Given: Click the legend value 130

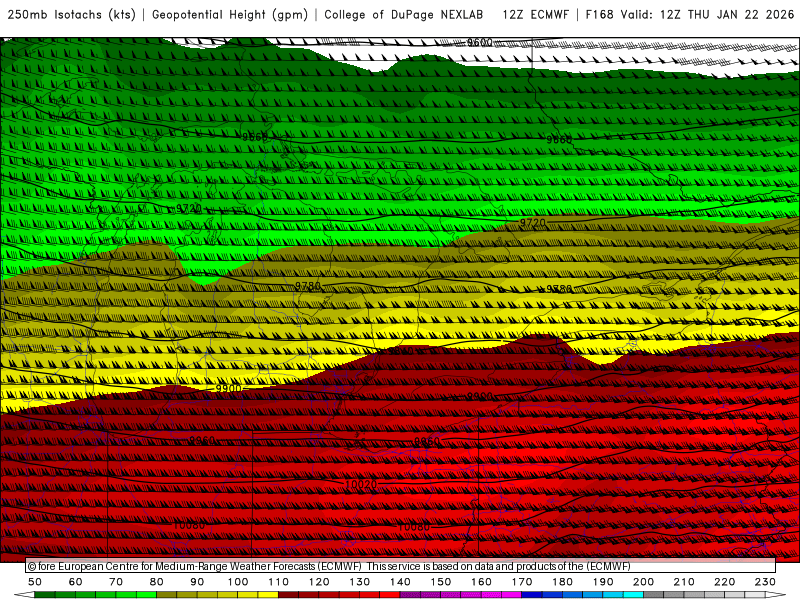Looking at the screenshot, I should (x=360, y=582).
